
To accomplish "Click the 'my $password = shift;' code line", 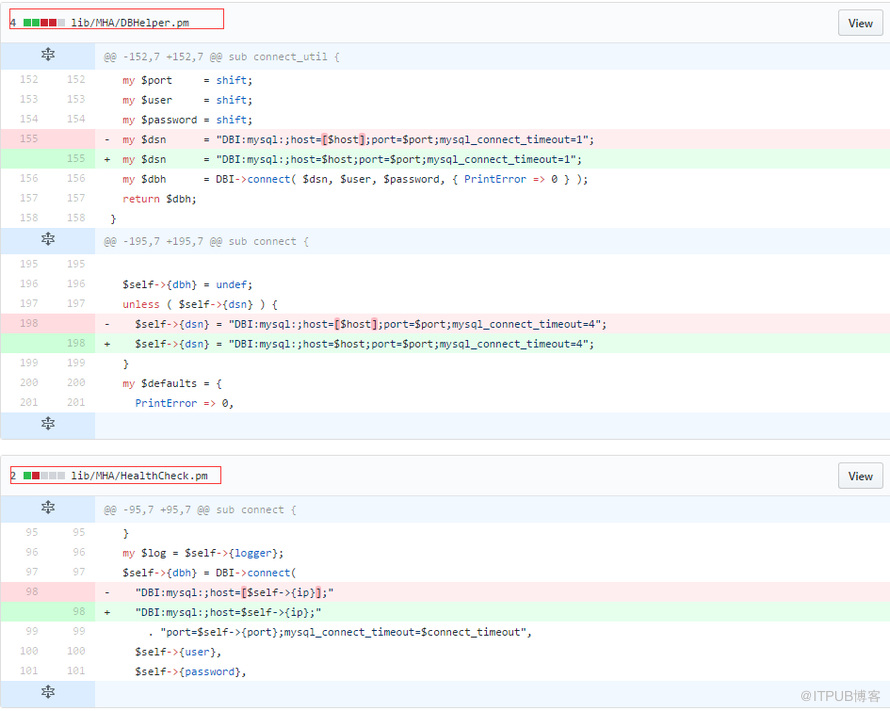I will (x=187, y=120).
